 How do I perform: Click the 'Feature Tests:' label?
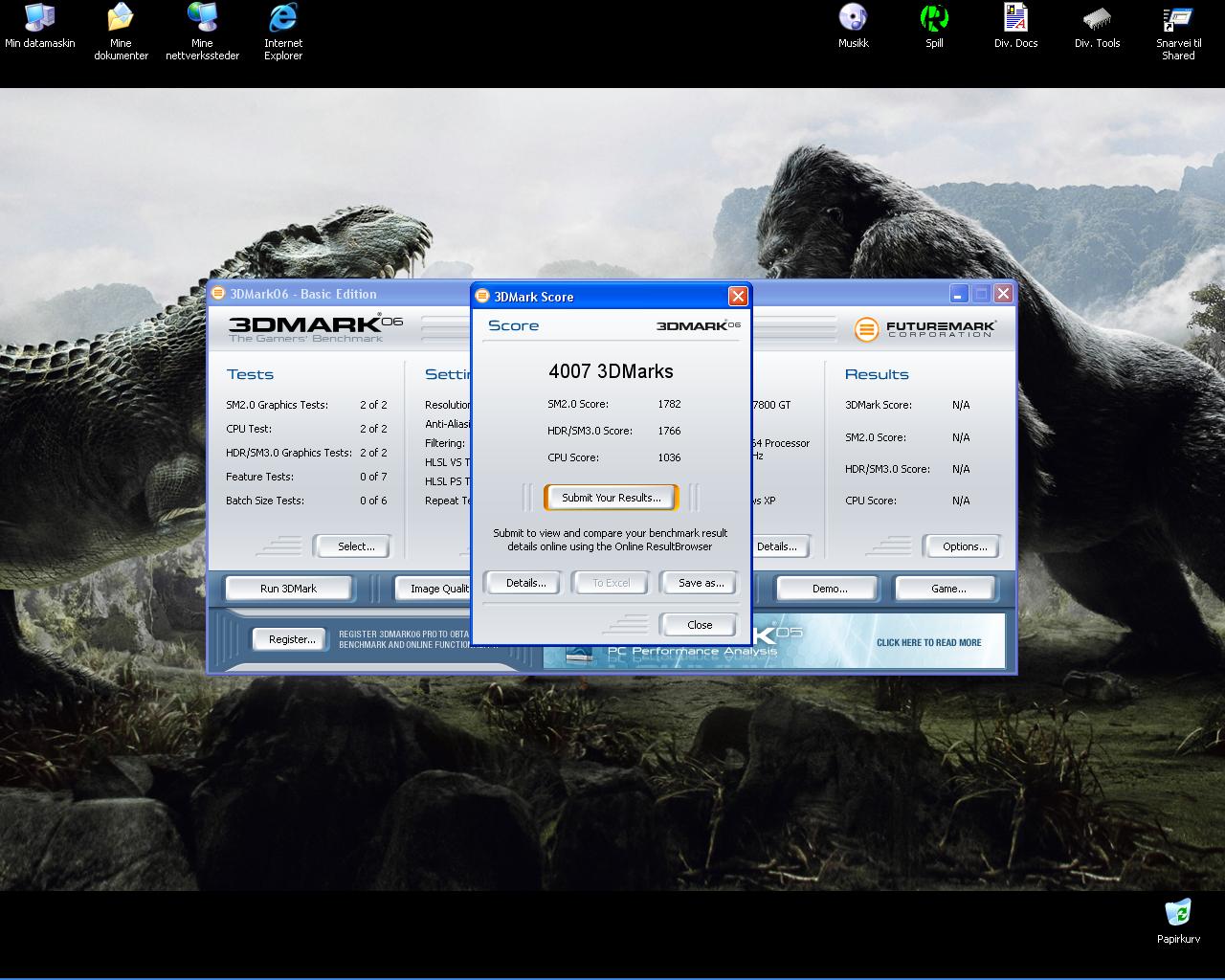259,477
